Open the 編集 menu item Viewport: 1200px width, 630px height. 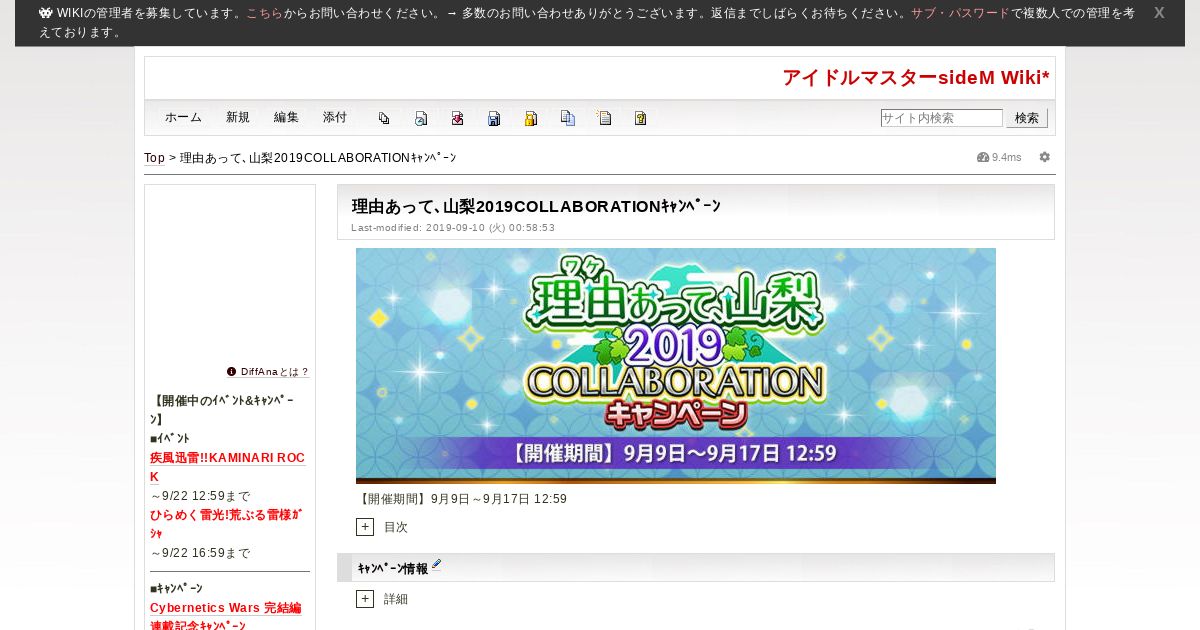286,117
